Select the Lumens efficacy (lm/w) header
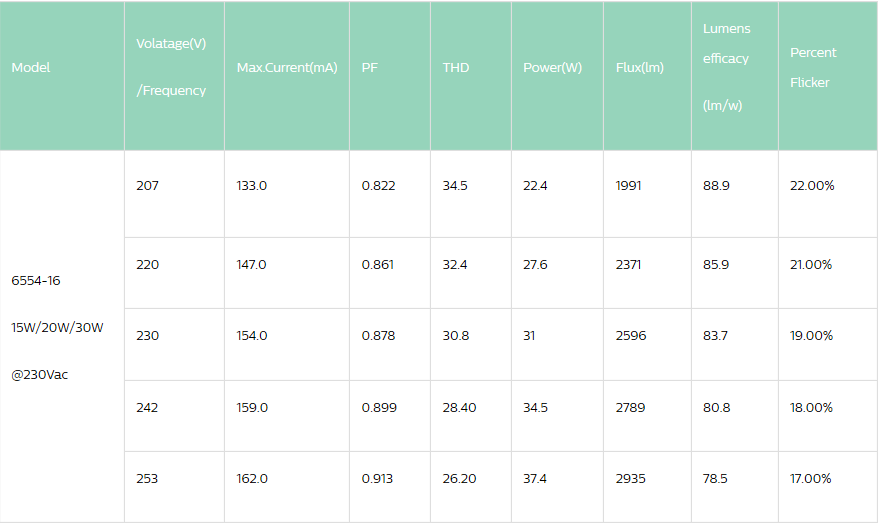Image resolution: width=878 pixels, height=524 pixels. [x=735, y=76]
